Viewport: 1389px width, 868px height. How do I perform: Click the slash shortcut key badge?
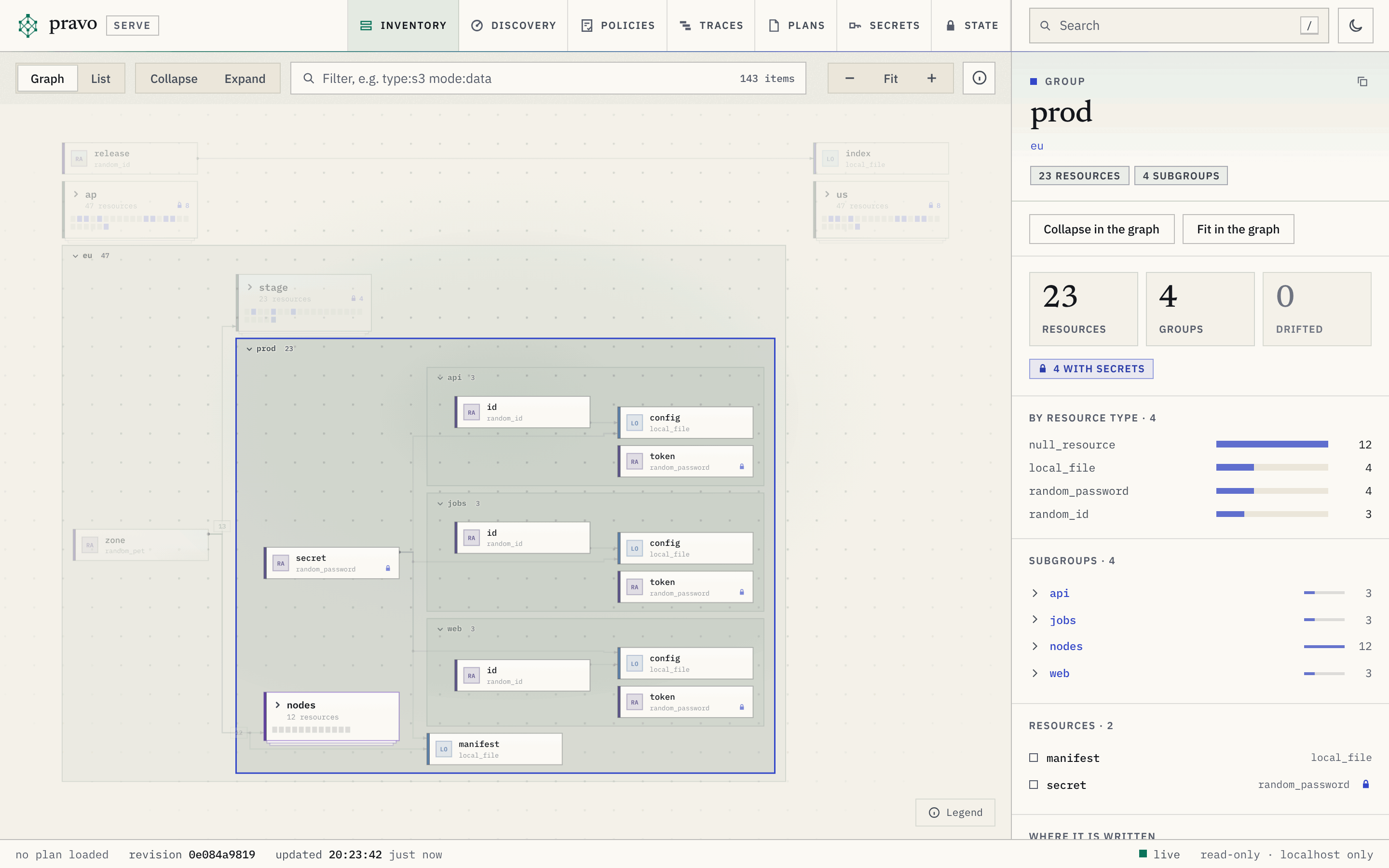pyautogui.click(x=1308, y=25)
